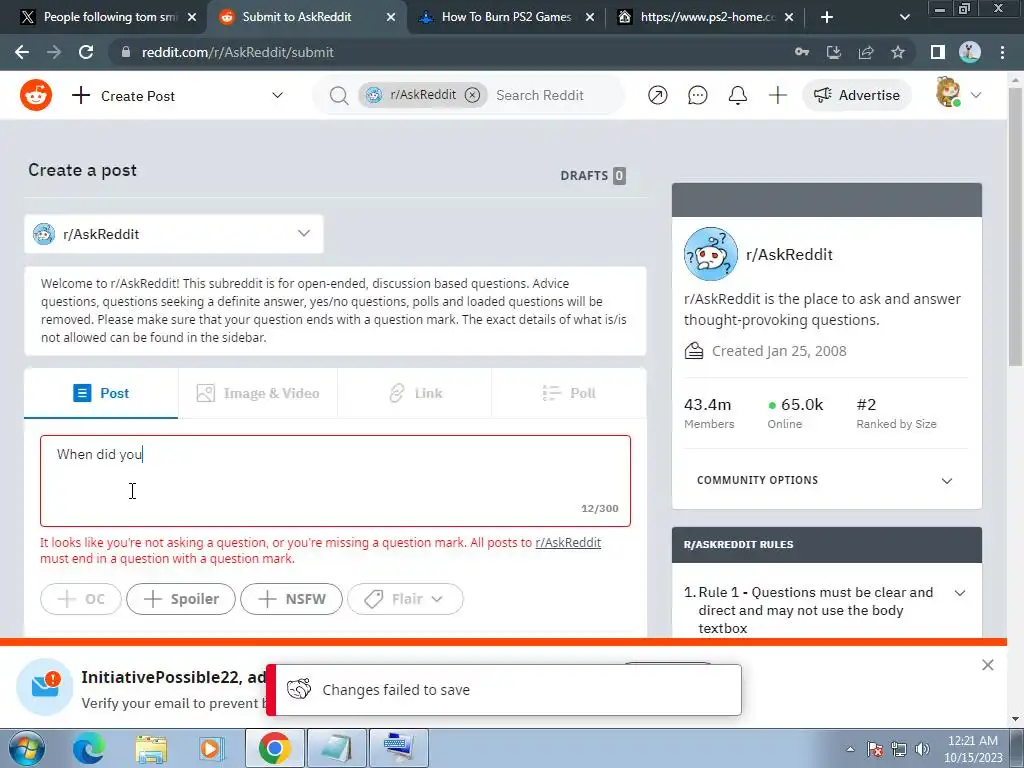
Task: Click the Reddit logo home icon
Action: [36, 95]
